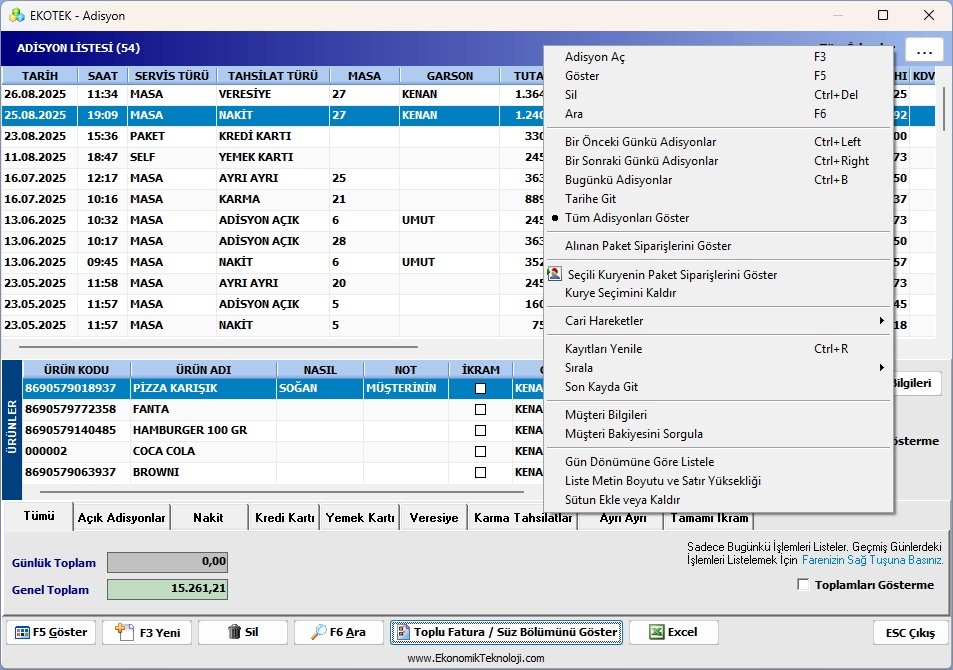Select Tüm Adisyonları Göster radio menu option
The width and height of the screenshot is (953, 670).
pyautogui.click(x=720, y=218)
